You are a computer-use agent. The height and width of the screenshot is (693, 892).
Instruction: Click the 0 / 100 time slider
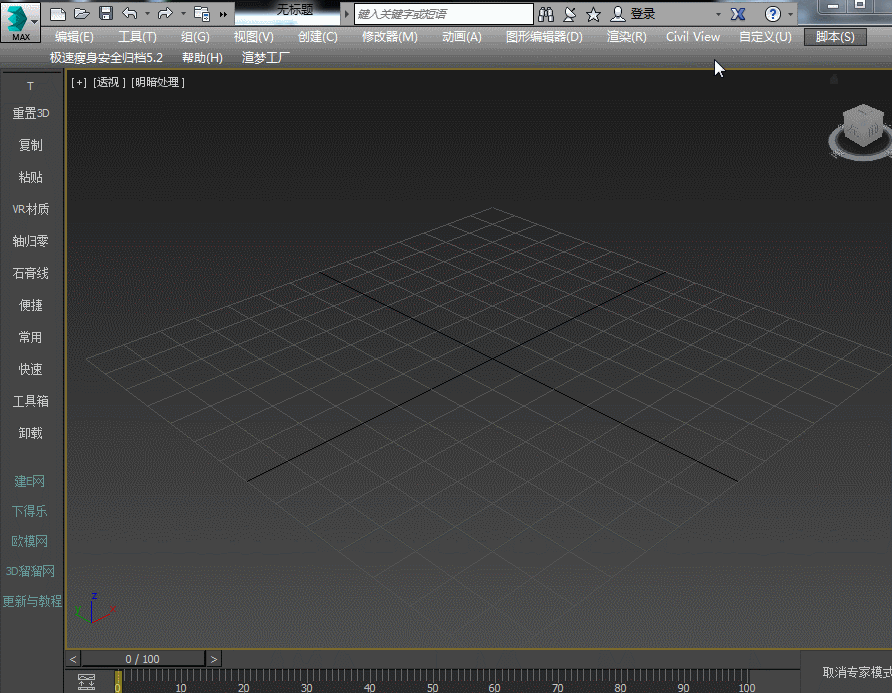tap(142, 659)
